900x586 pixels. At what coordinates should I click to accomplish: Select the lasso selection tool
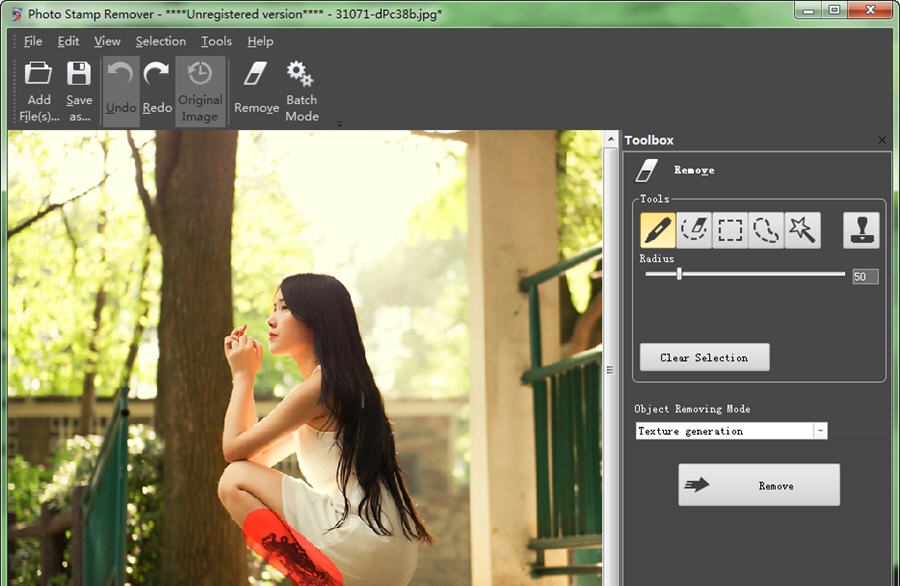pos(766,229)
